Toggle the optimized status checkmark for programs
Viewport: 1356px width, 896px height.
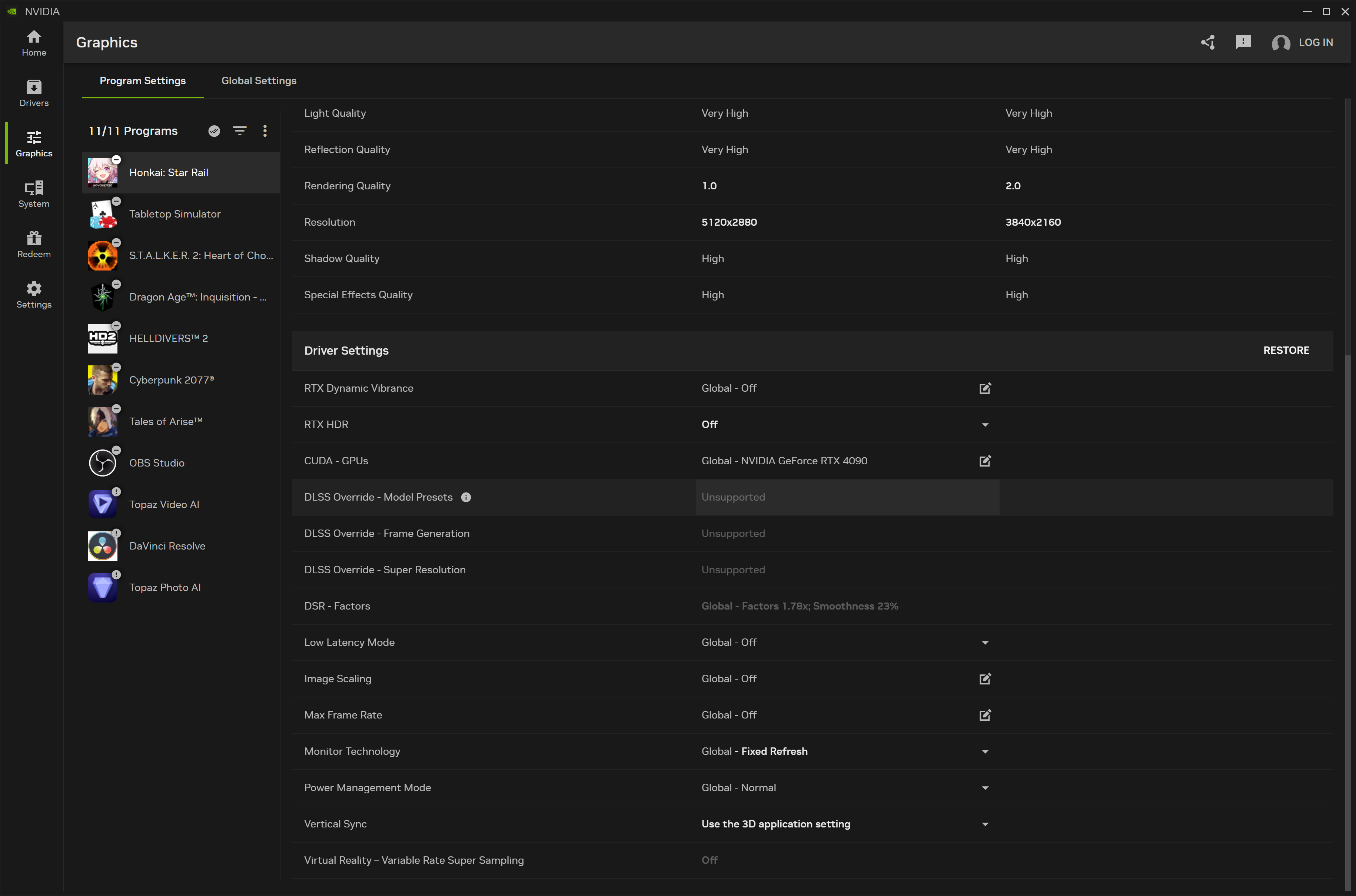coord(214,131)
